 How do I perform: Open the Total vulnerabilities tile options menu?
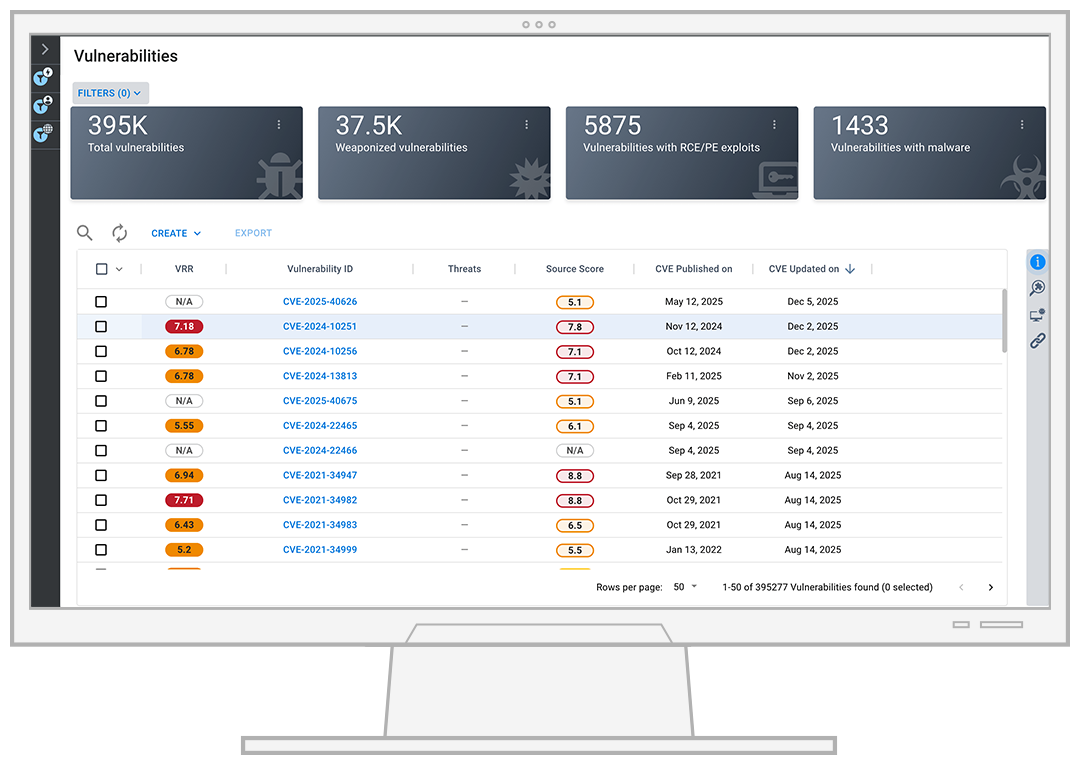(279, 124)
